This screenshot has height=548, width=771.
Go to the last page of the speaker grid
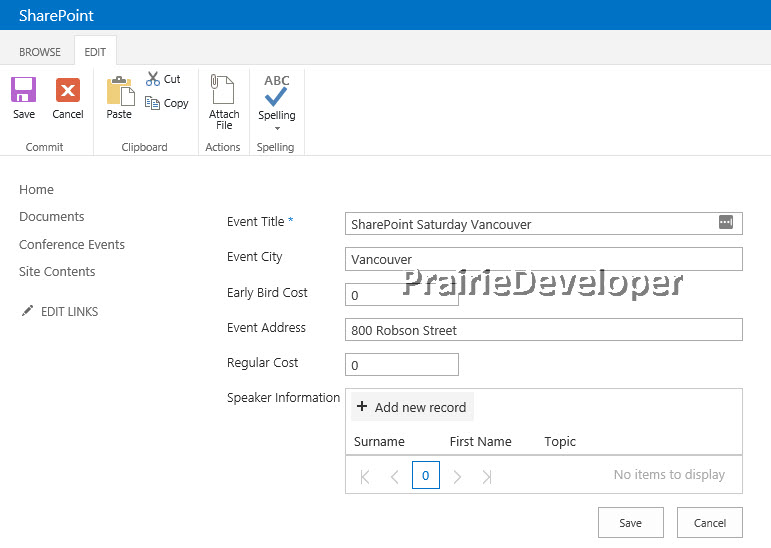click(487, 476)
